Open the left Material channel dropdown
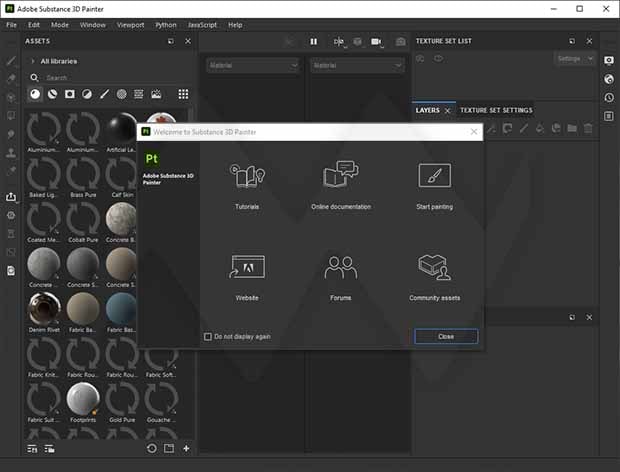 click(x=253, y=66)
